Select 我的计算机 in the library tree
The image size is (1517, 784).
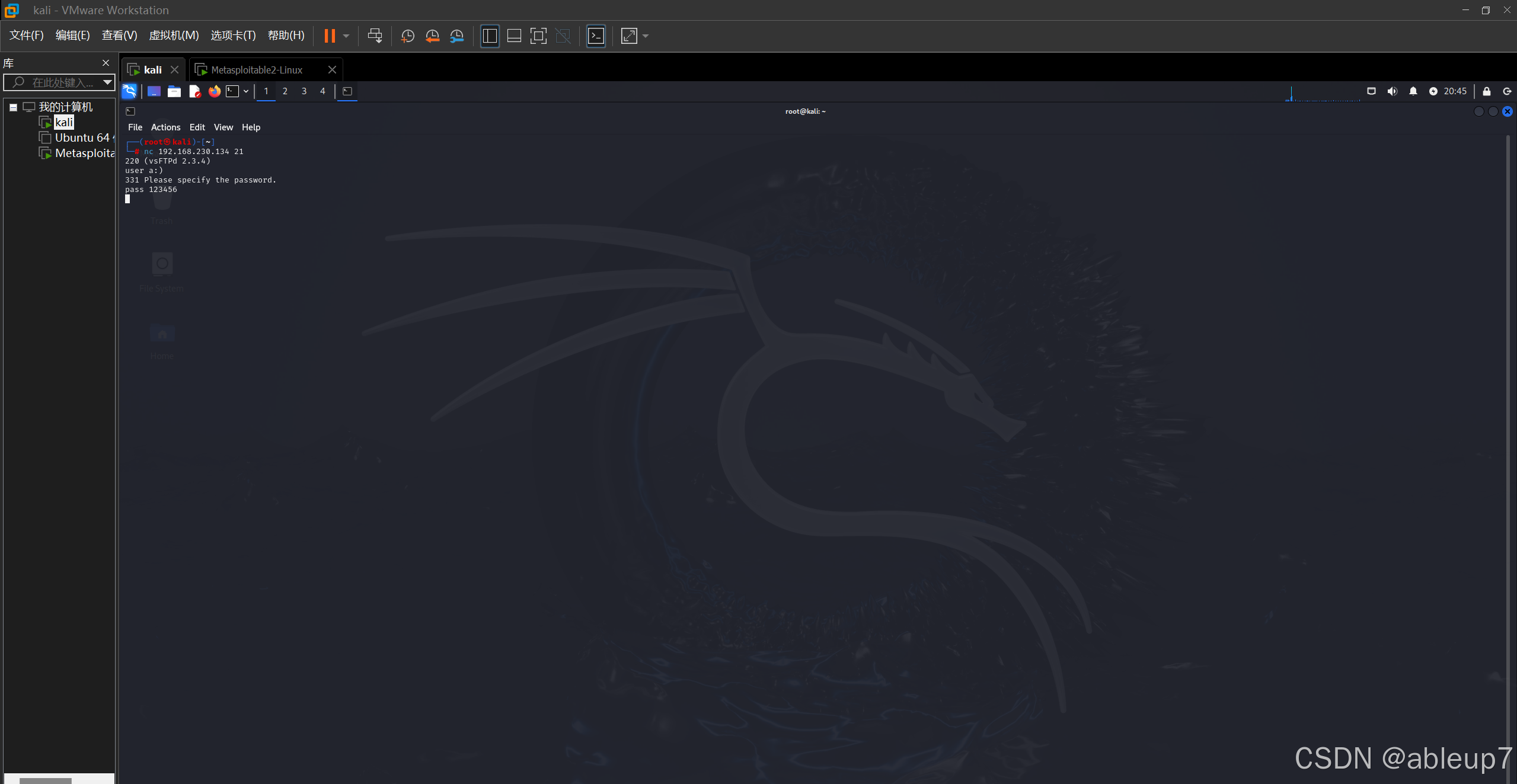65,107
